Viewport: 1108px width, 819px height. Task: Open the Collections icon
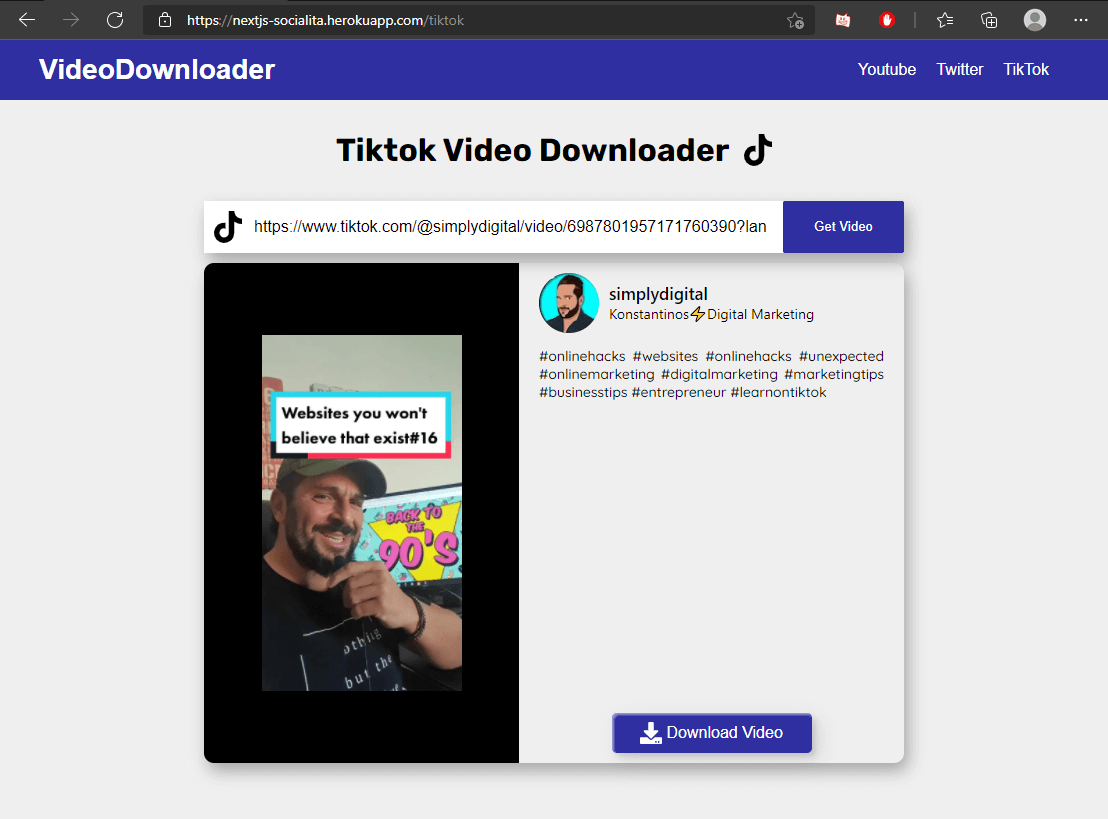point(989,20)
